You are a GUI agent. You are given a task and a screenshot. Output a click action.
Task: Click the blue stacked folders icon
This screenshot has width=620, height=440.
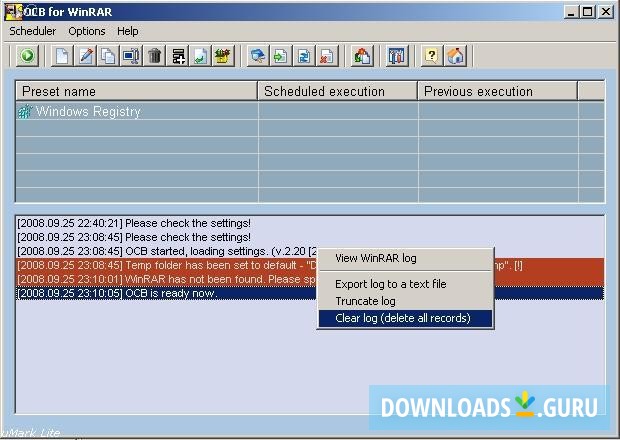258,56
